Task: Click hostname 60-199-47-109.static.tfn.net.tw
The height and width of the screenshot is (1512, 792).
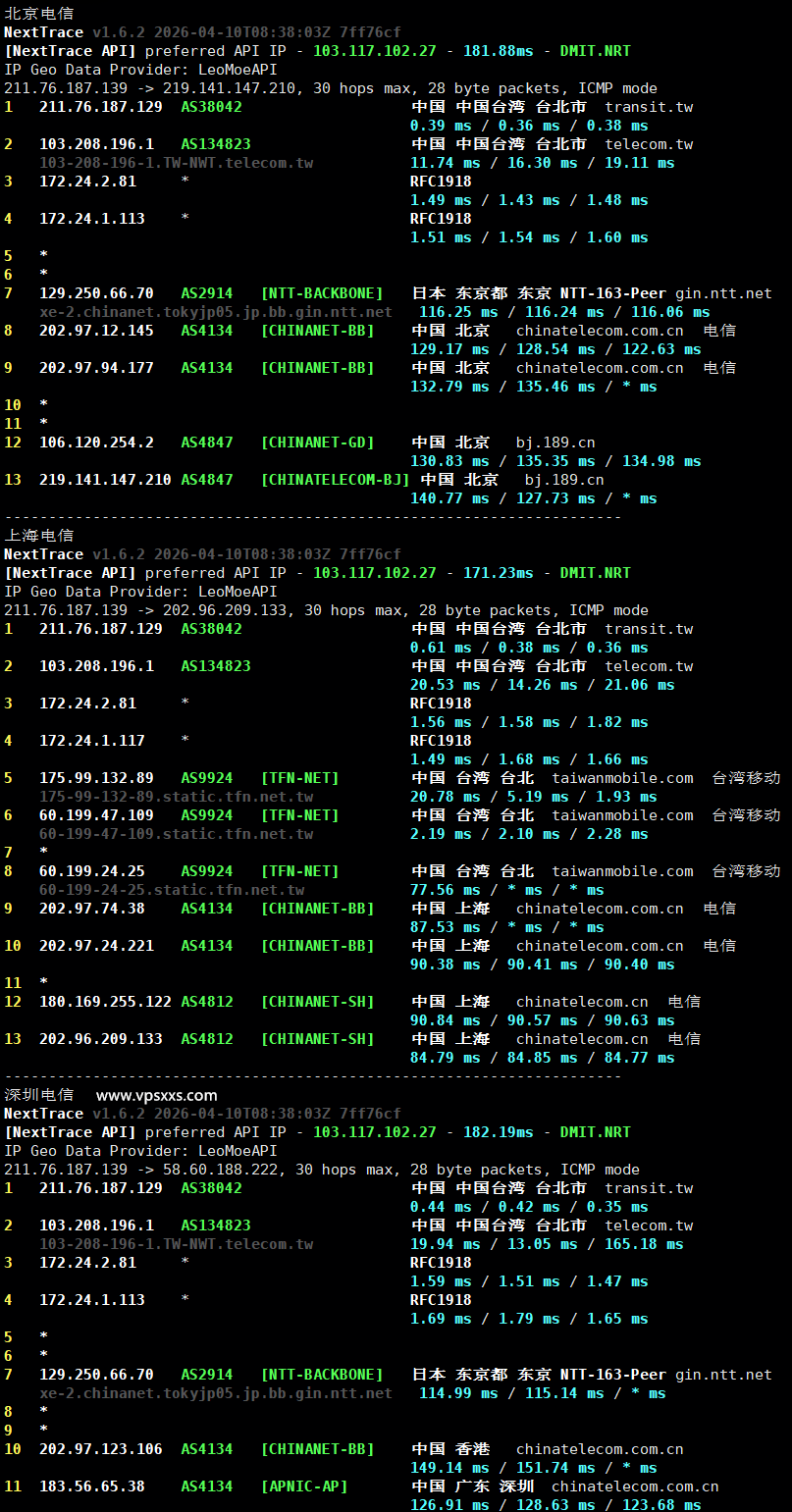Action: (x=177, y=834)
